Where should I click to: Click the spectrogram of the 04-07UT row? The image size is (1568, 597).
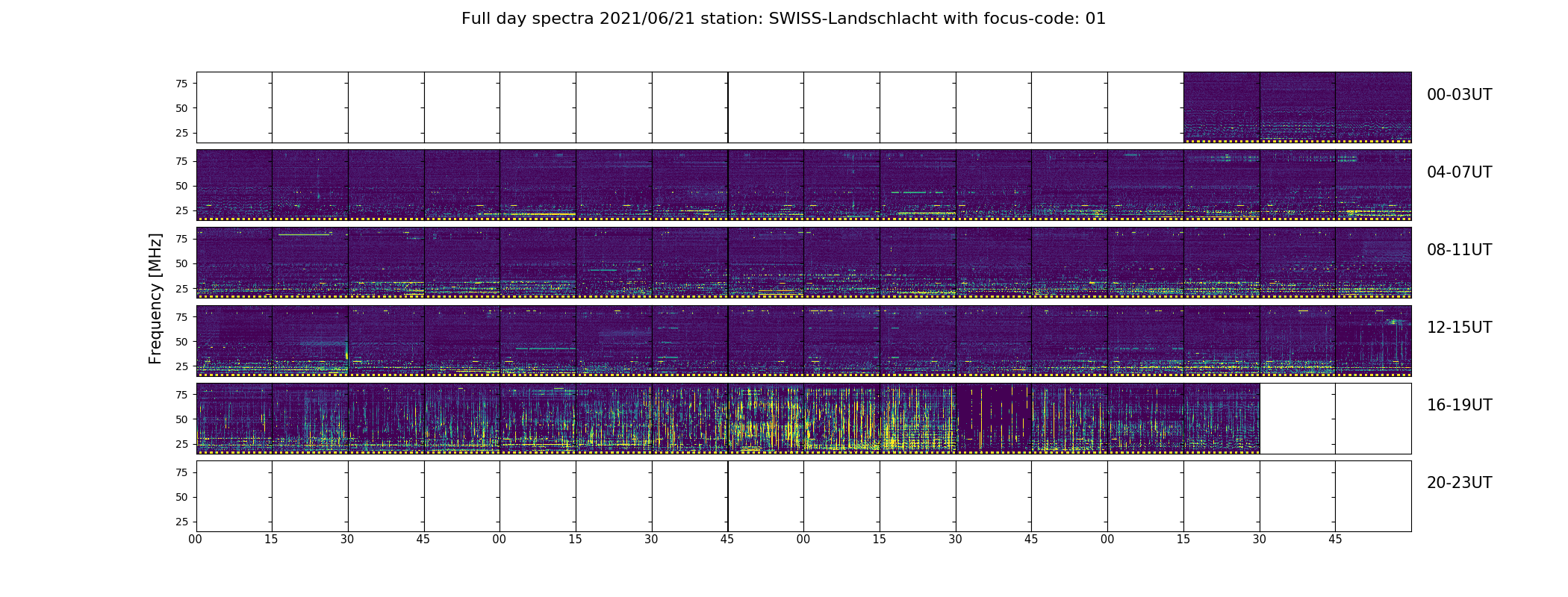[x=803, y=185]
